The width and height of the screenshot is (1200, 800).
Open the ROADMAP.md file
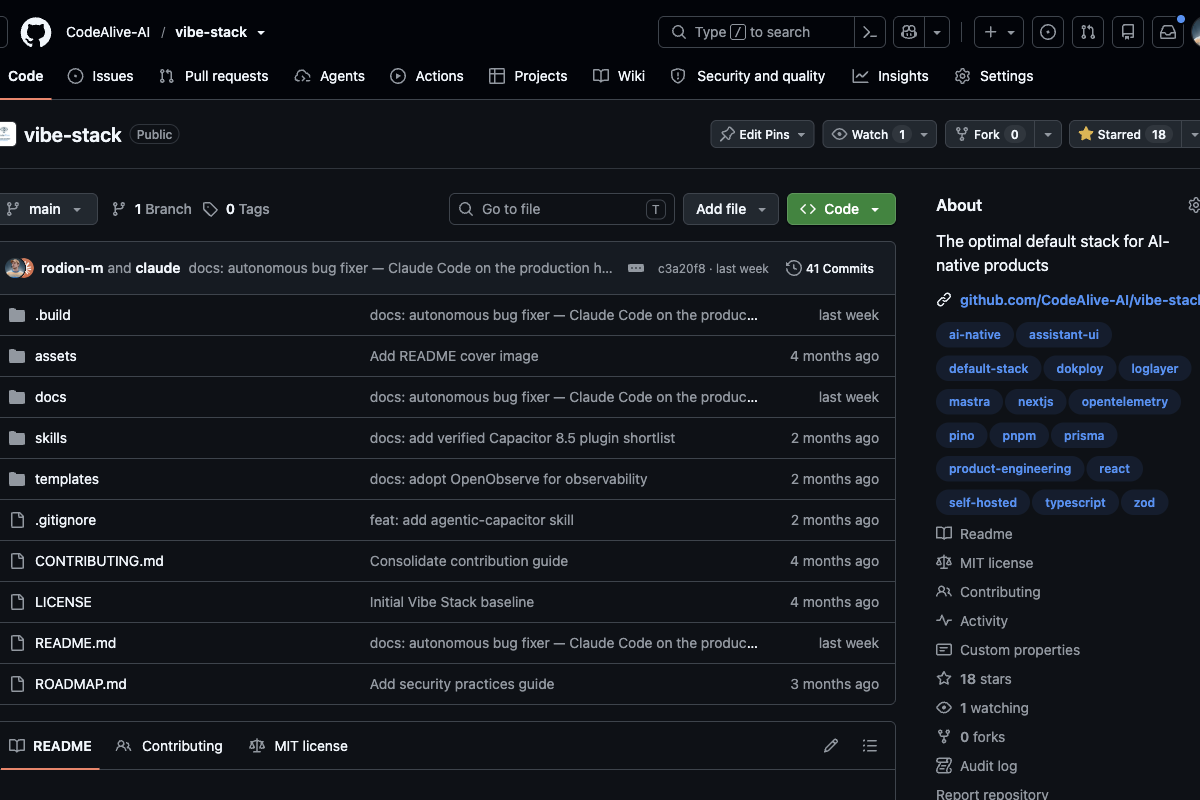pos(81,684)
